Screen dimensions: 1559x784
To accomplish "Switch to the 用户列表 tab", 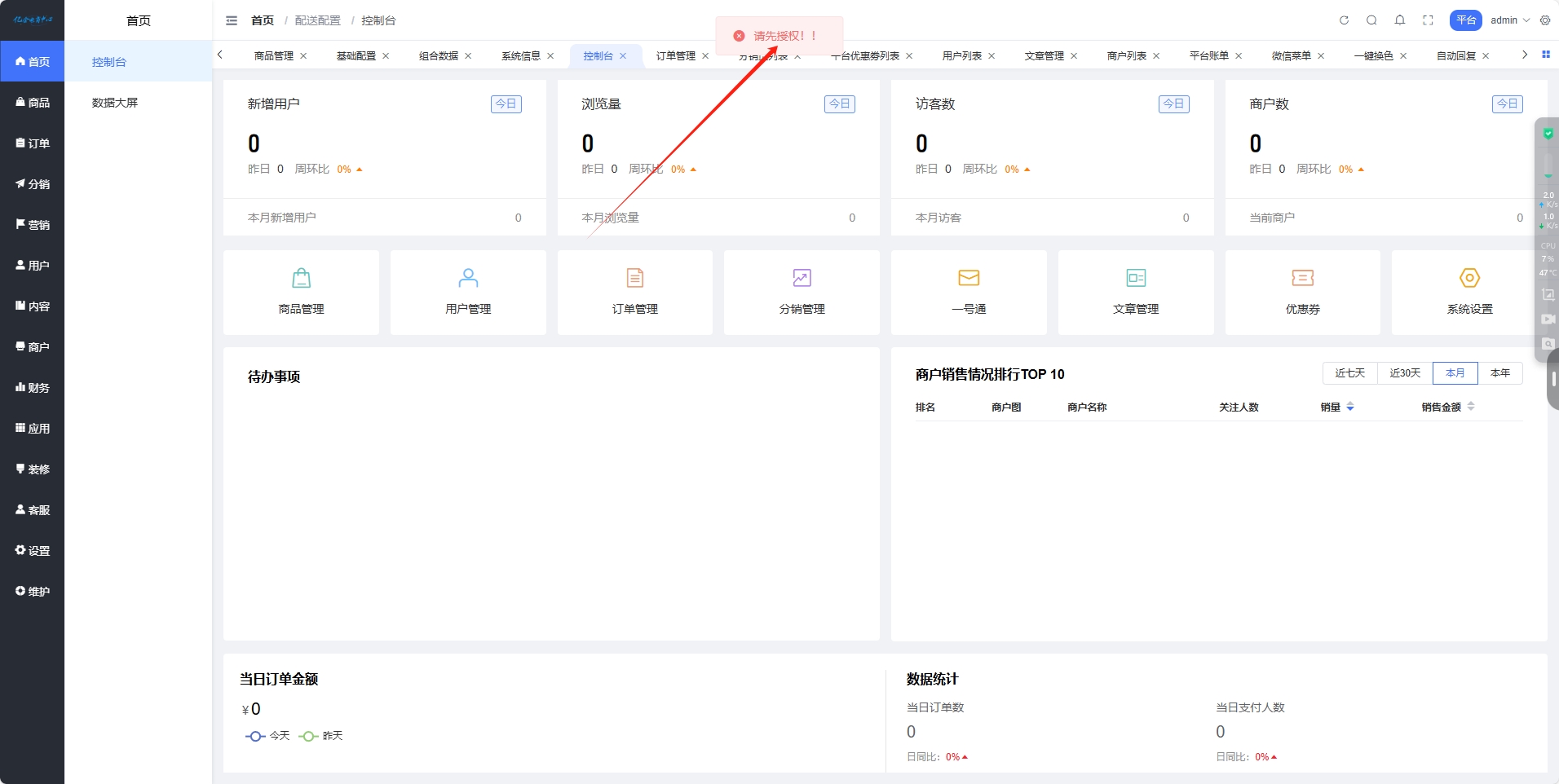I will click(x=962, y=56).
